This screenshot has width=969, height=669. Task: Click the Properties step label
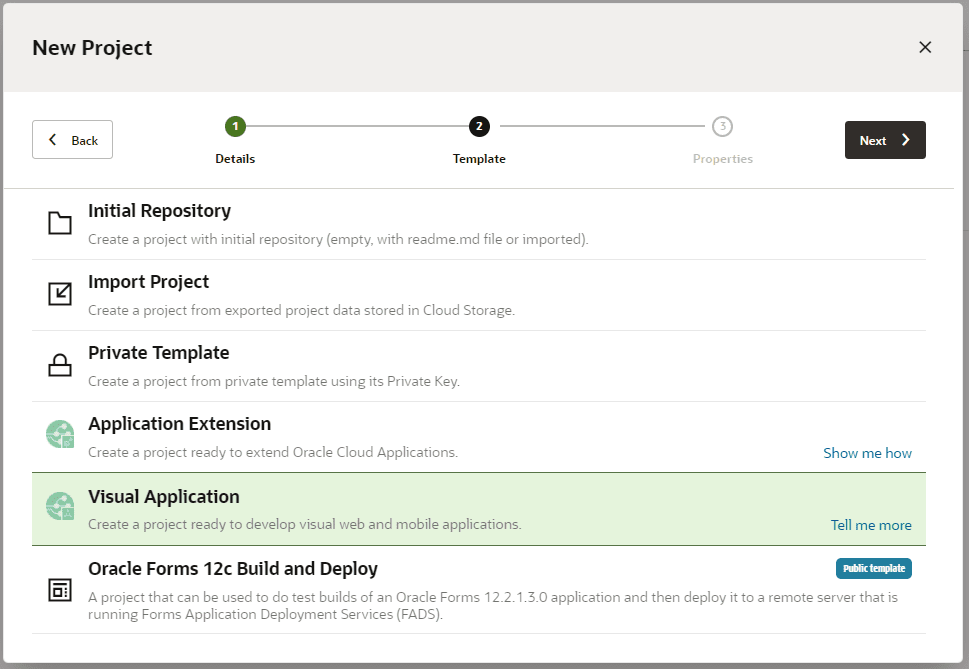tap(722, 159)
